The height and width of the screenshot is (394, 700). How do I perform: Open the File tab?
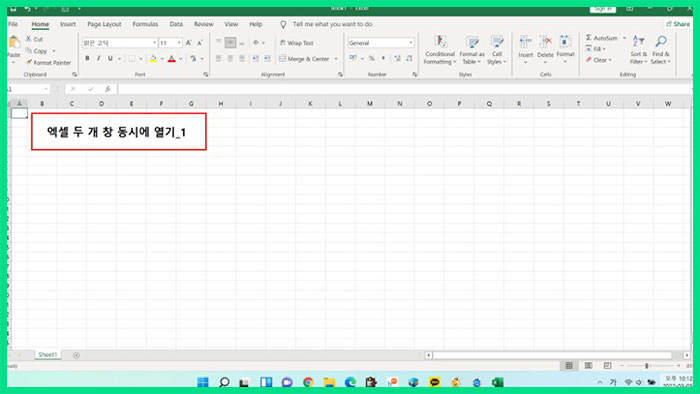(13, 24)
